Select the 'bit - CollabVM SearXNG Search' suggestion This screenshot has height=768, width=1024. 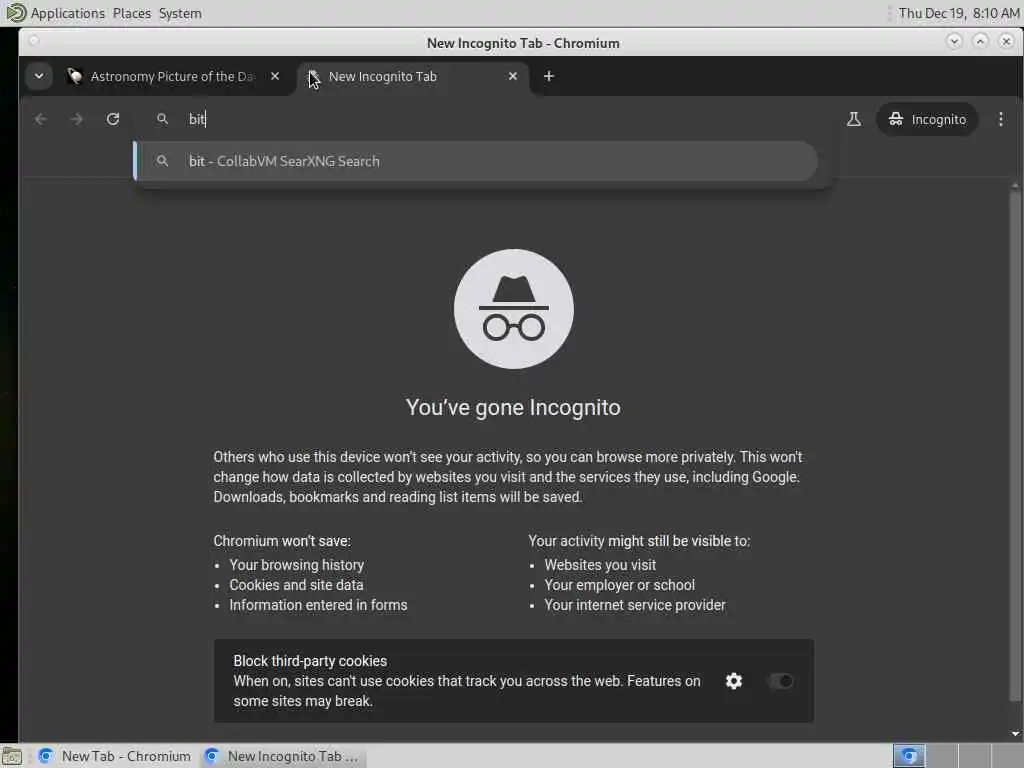[475, 161]
